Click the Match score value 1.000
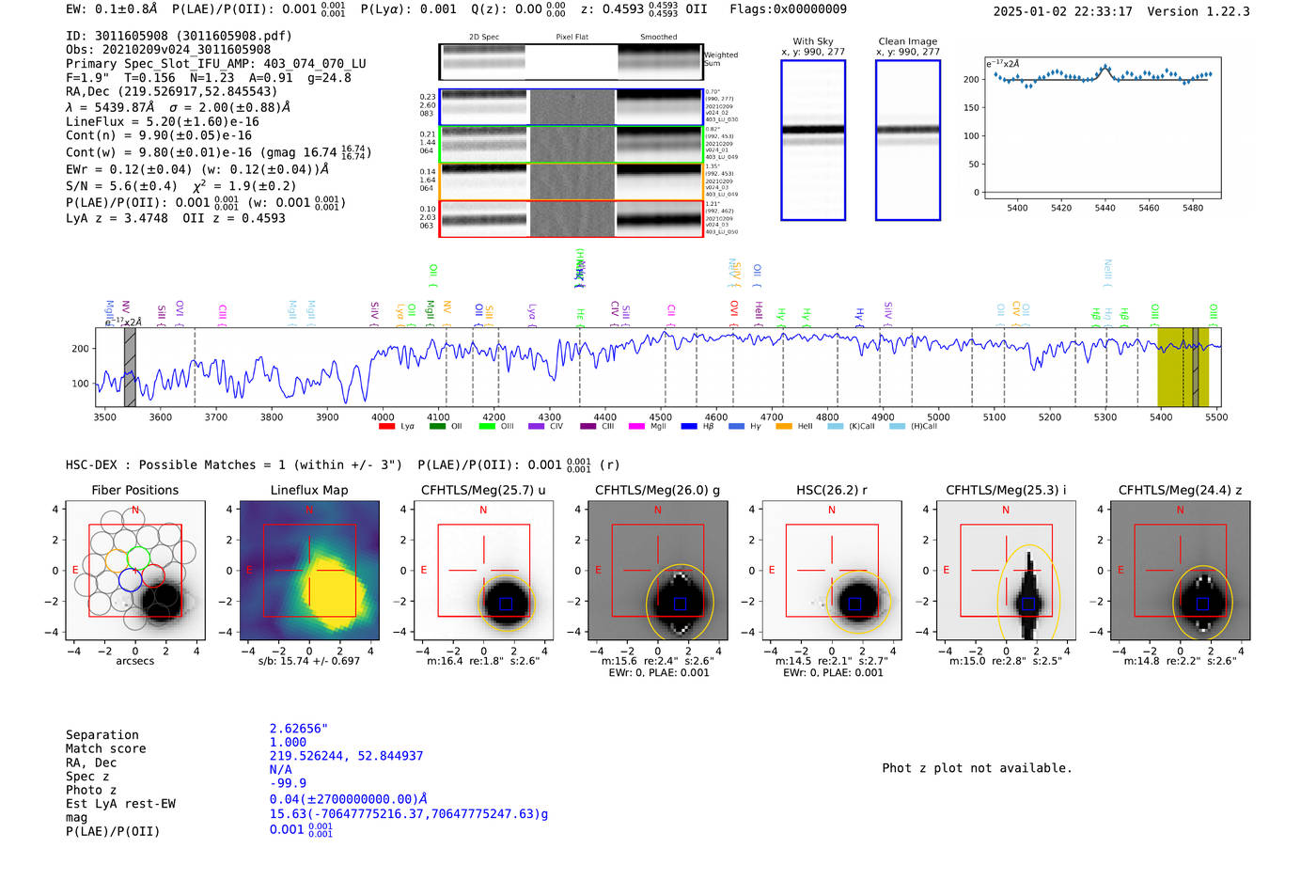 pyautogui.click(x=288, y=742)
